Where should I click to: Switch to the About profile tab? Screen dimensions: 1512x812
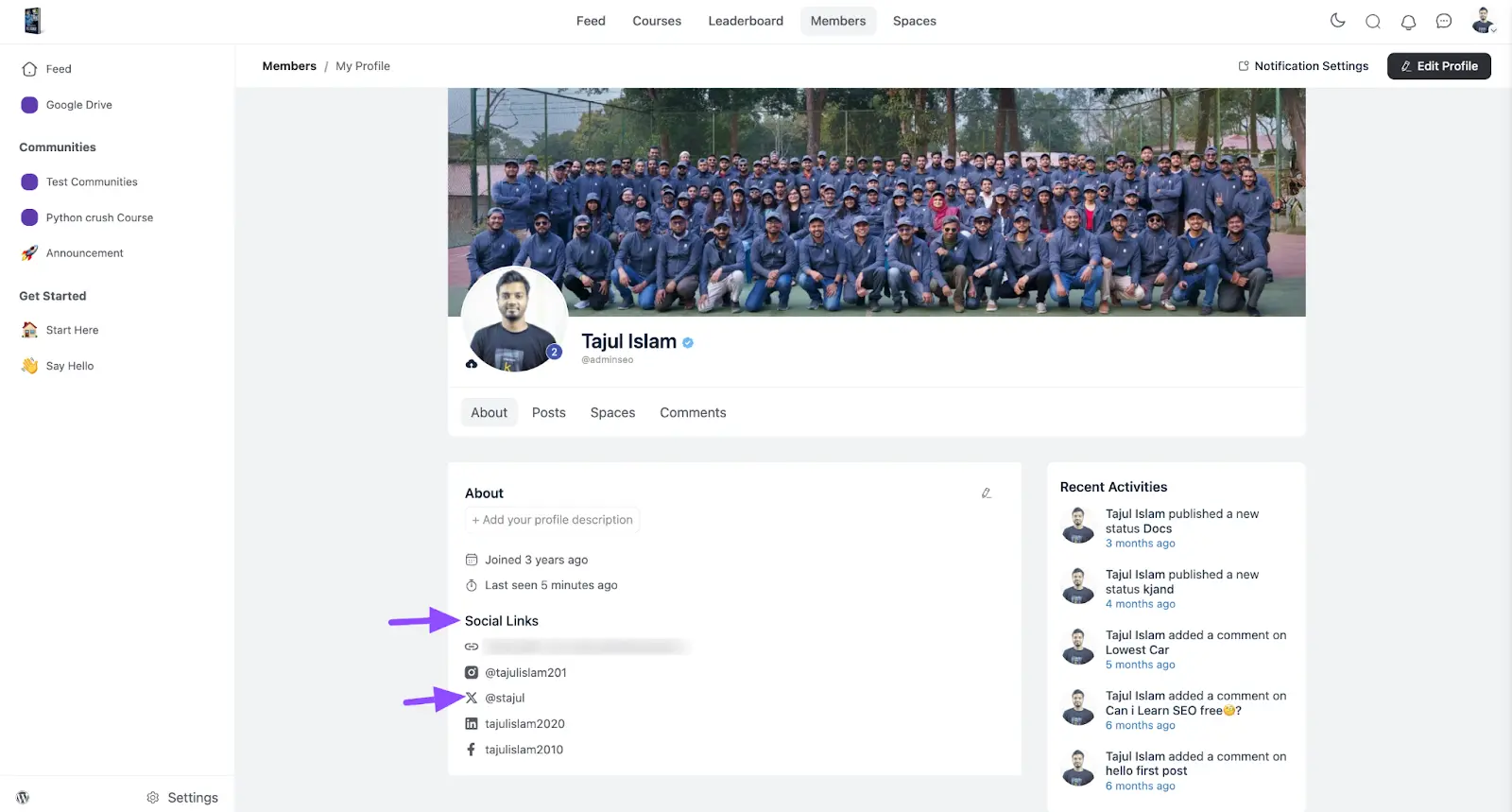pos(489,413)
